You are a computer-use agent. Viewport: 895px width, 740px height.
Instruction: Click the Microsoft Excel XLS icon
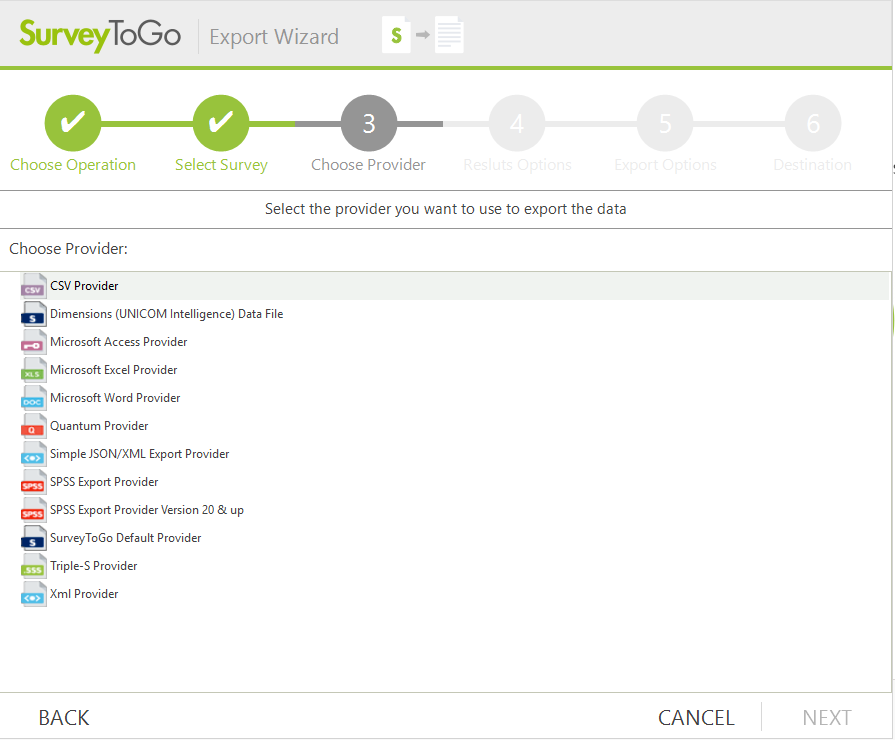click(33, 370)
